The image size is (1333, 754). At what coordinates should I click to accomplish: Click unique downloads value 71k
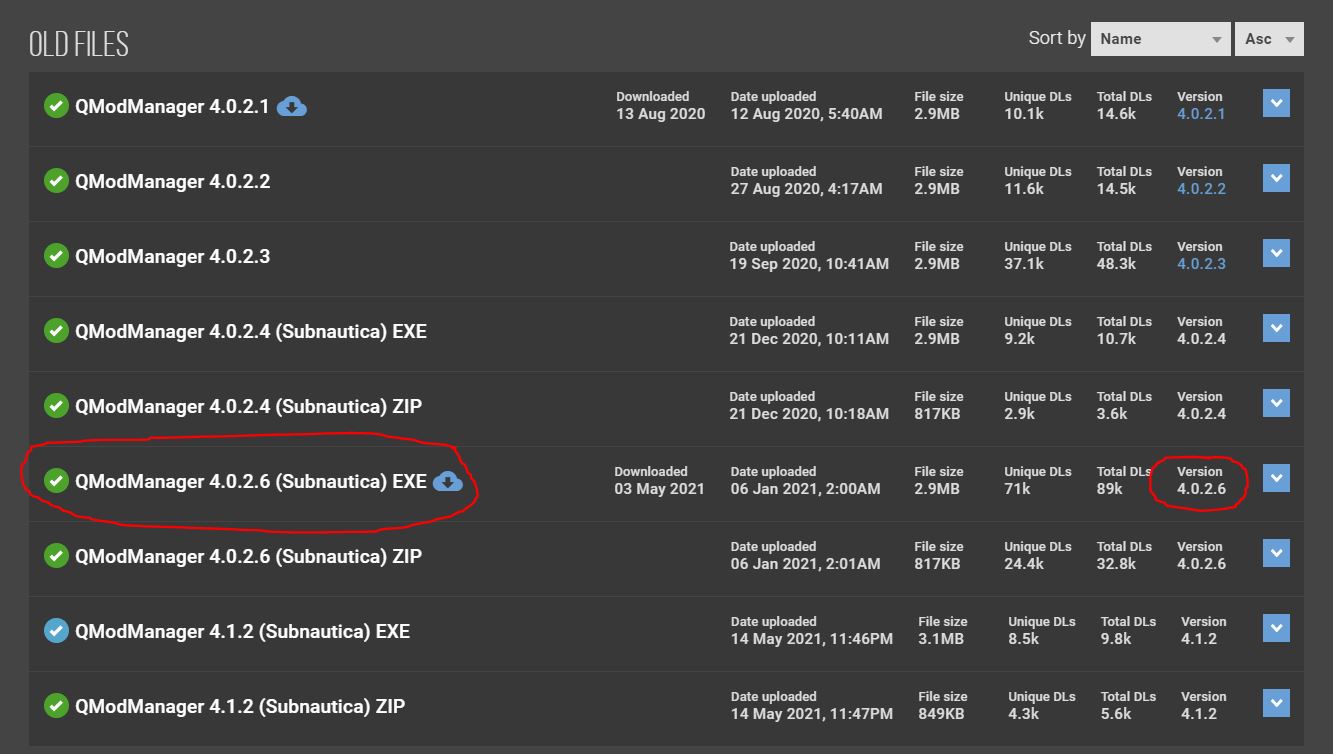pyautogui.click(x=1018, y=489)
